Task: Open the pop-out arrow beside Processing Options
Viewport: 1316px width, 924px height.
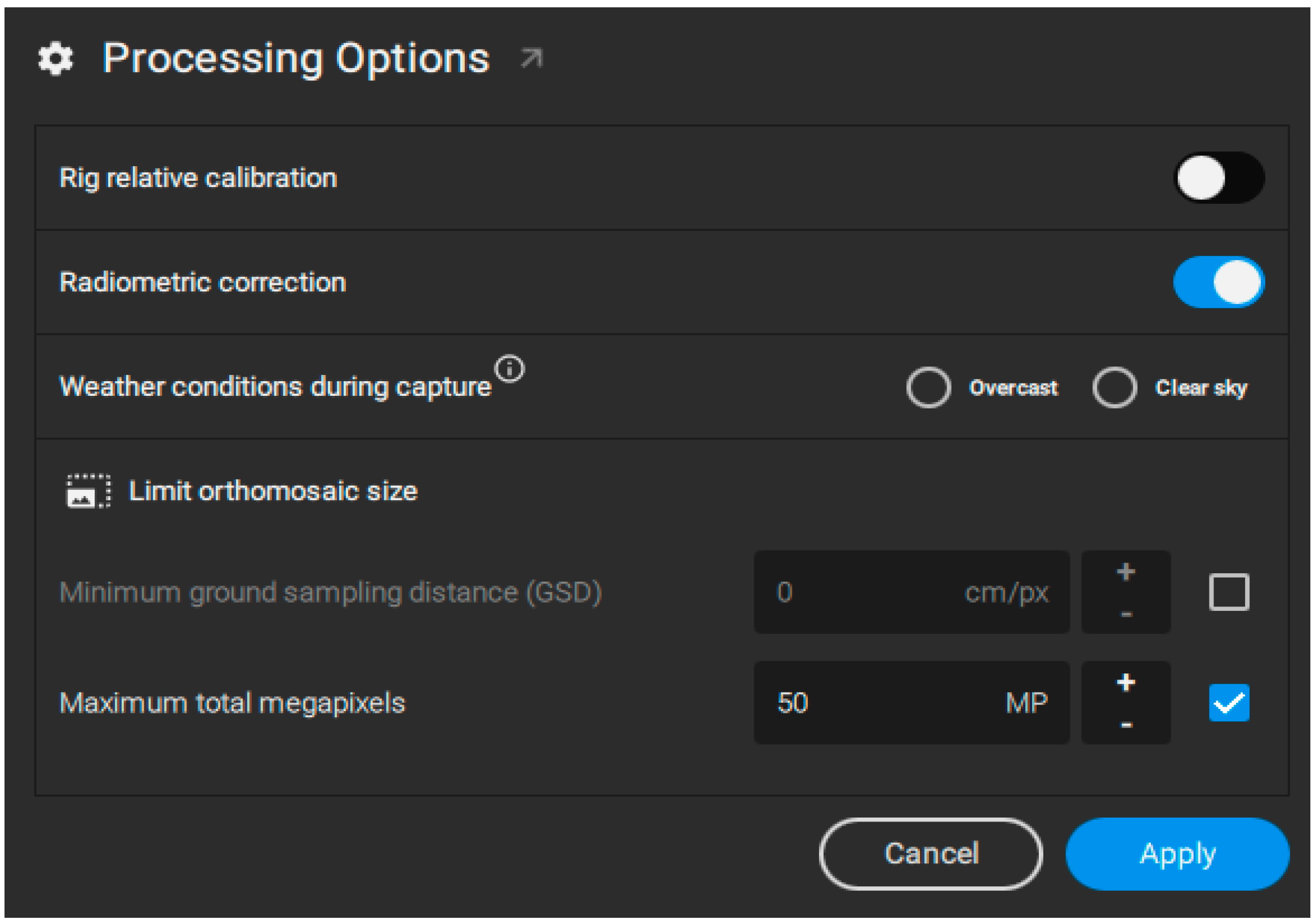Action: (531, 59)
